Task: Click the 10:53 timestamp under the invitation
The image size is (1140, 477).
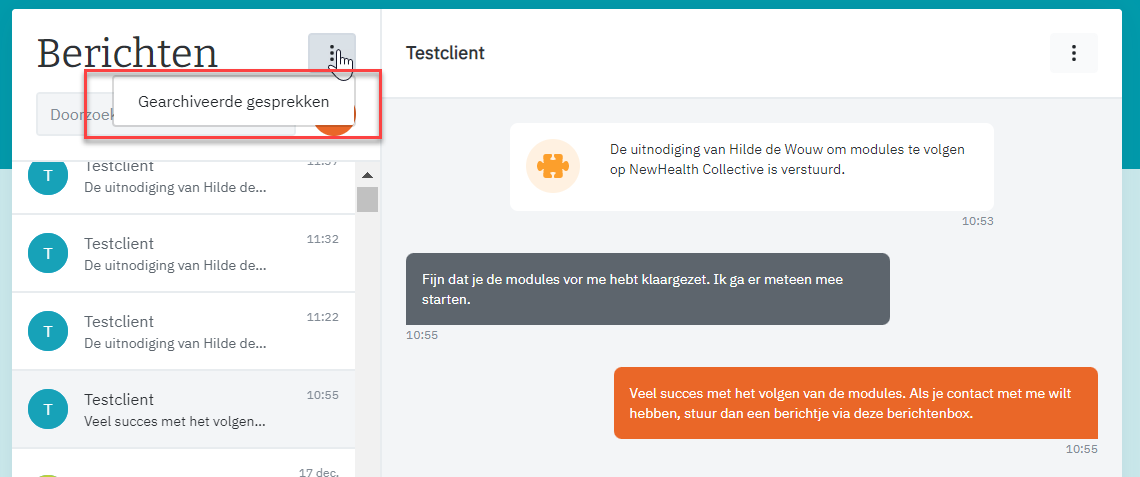Action: click(x=977, y=221)
